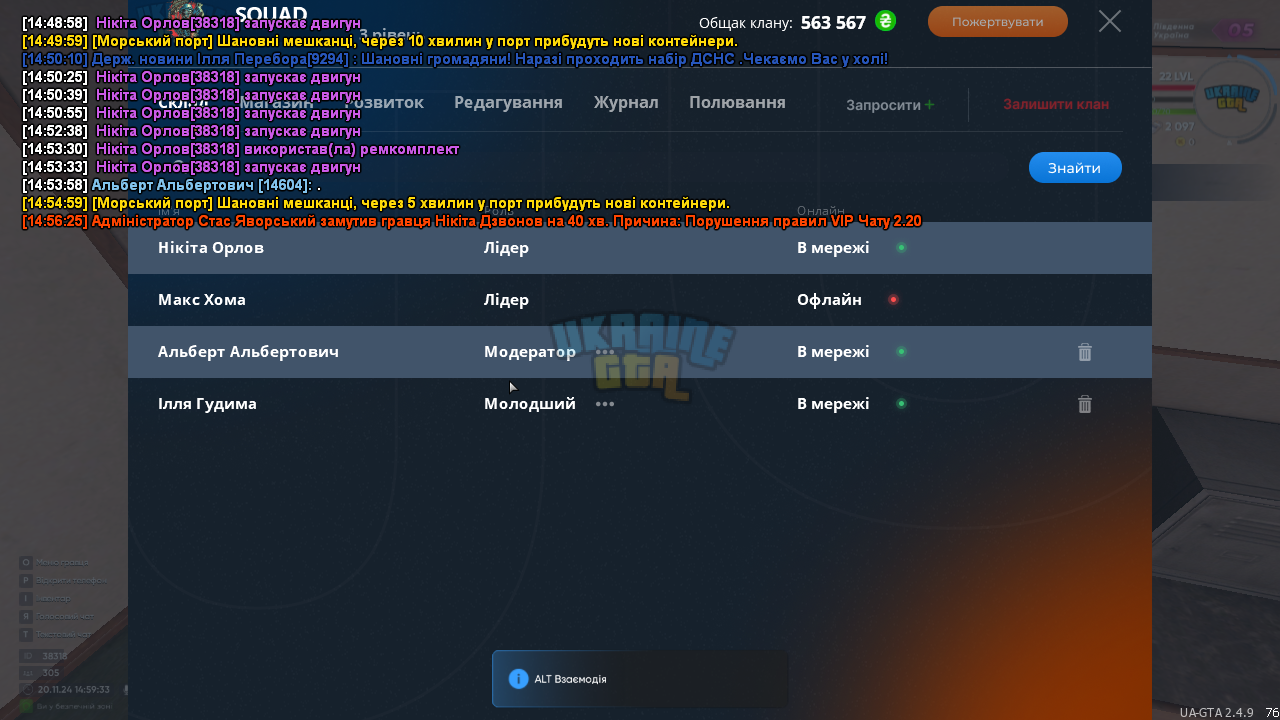This screenshot has width=1280, height=720.
Task: Go to the Полювання tab
Action: tap(737, 102)
